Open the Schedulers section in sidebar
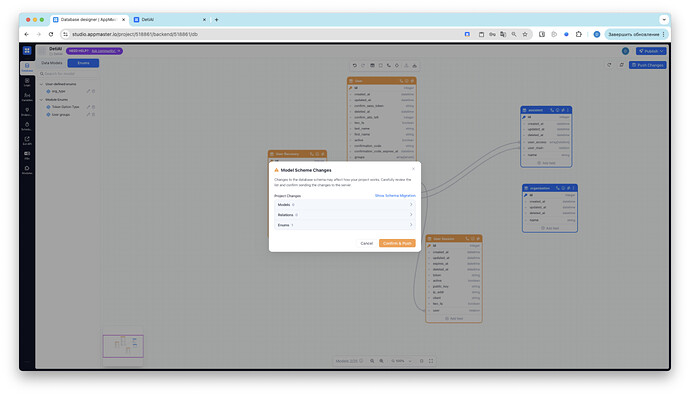The image size is (690, 396). click(x=27, y=126)
